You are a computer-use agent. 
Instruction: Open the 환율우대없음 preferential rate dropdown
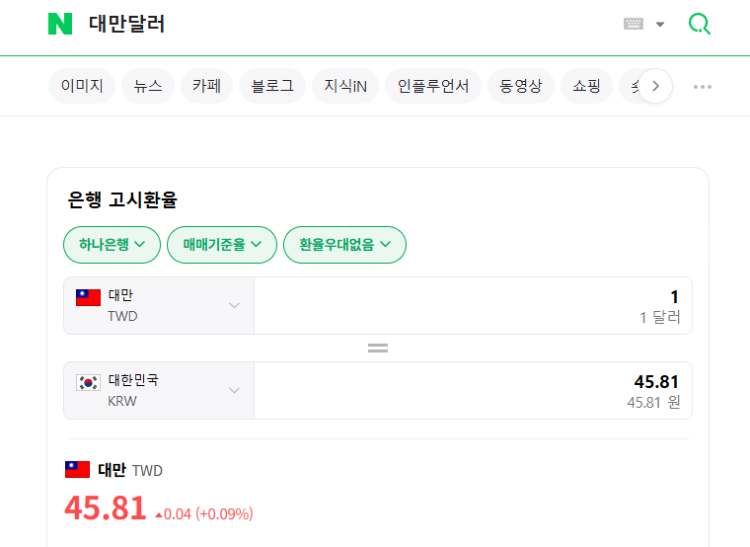(345, 245)
